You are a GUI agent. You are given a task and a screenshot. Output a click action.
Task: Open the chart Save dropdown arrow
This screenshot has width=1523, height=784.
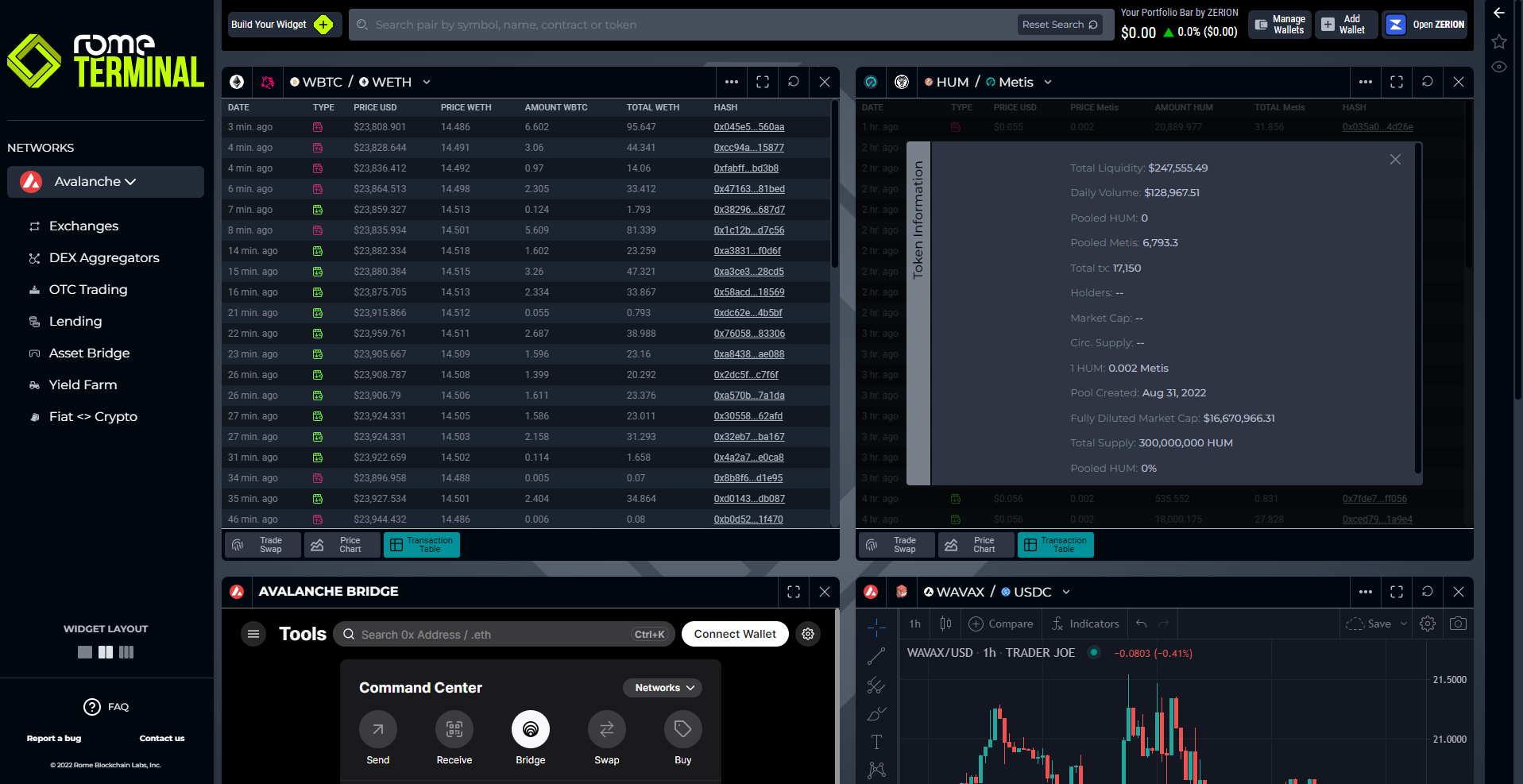(x=1404, y=624)
